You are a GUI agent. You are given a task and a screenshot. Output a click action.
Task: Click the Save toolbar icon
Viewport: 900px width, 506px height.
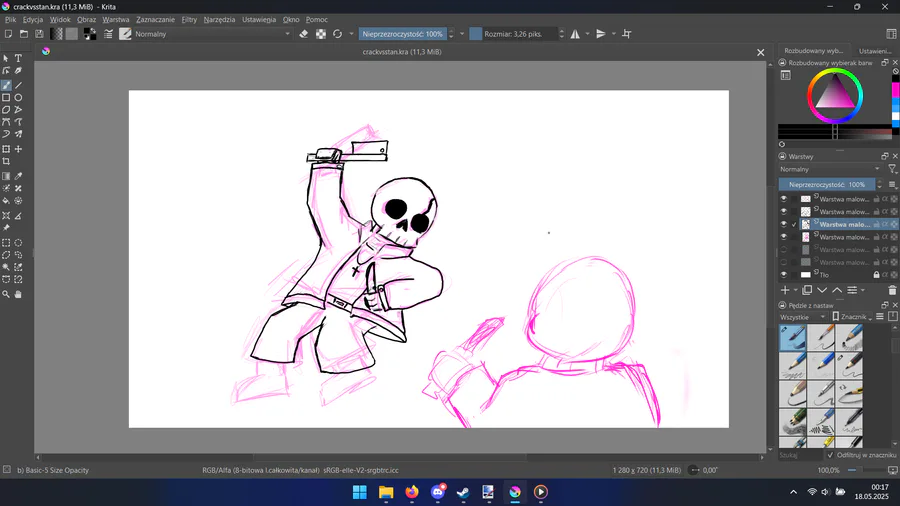39,34
